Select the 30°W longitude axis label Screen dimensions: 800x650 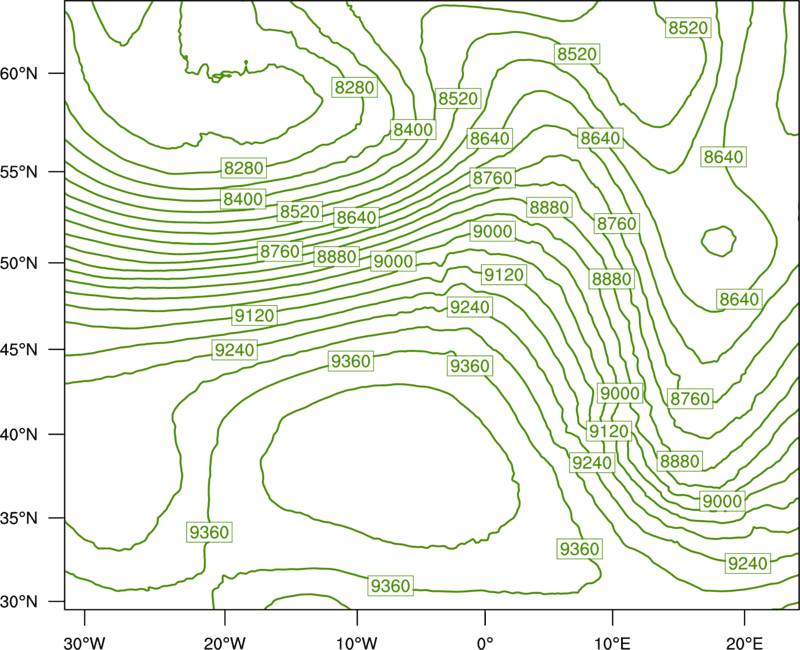[85, 643]
